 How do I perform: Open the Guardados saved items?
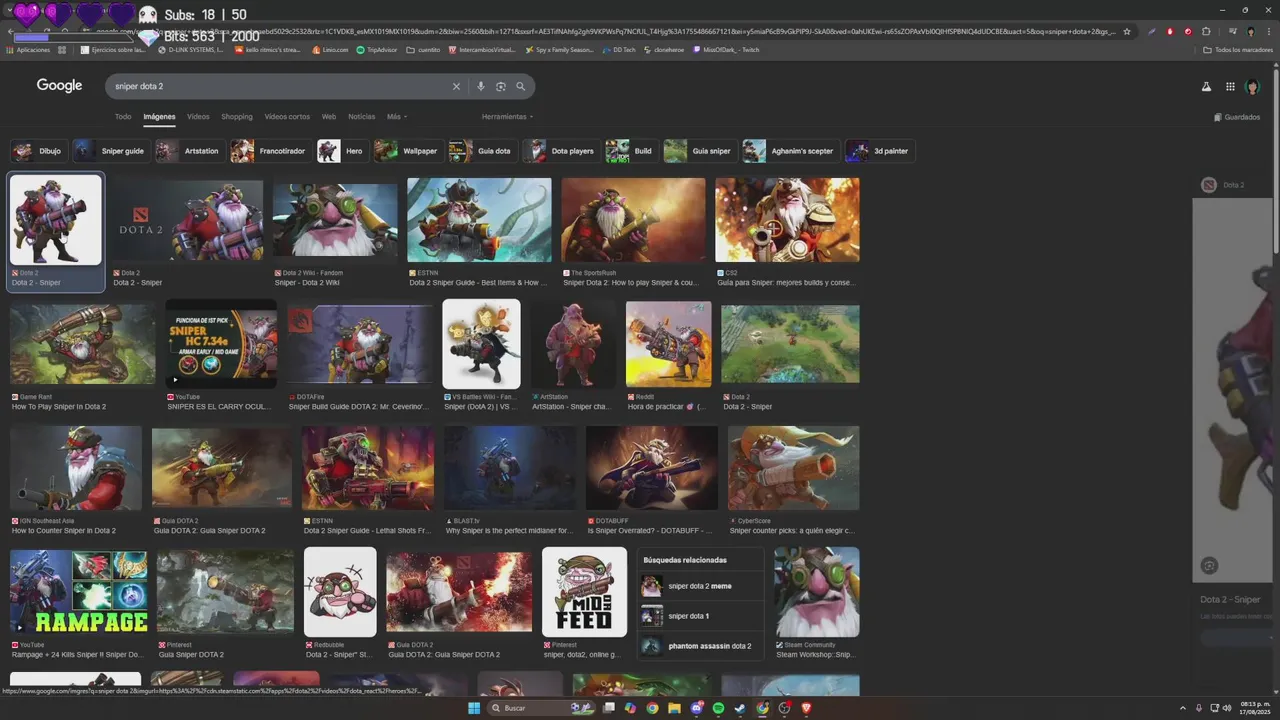point(1237,117)
